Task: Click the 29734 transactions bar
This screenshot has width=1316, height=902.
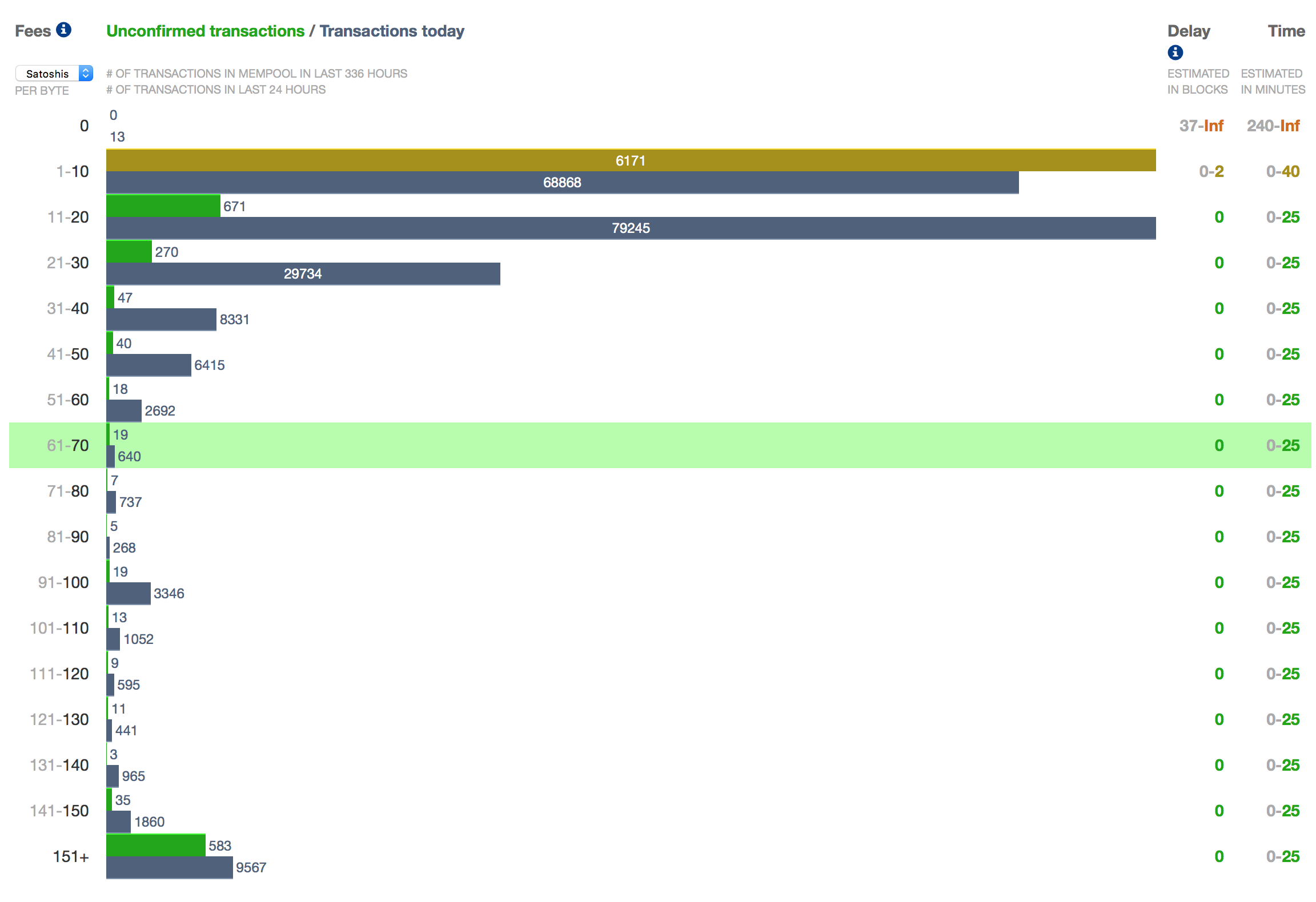Action: [x=303, y=274]
